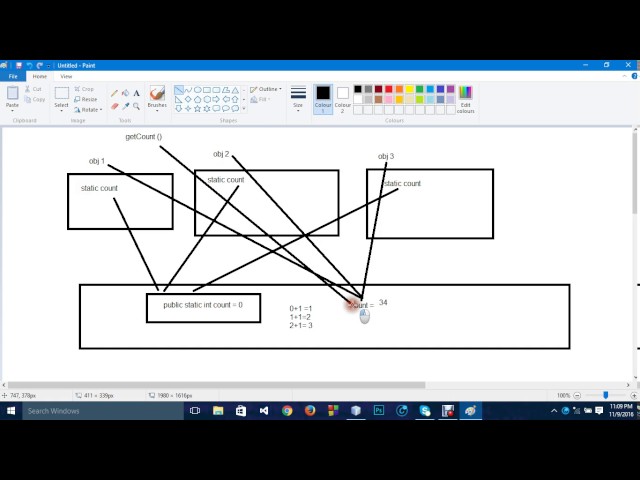Open Paint Help question mark icon
Viewport: 640px width, 480px height.
pos(635,76)
